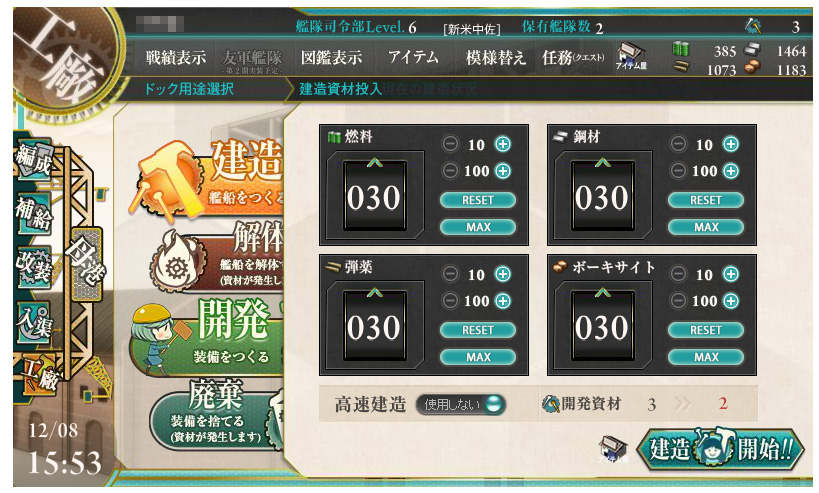Open the 任務 quest menu
The height and width of the screenshot is (493, 819).
coord(573,57)
